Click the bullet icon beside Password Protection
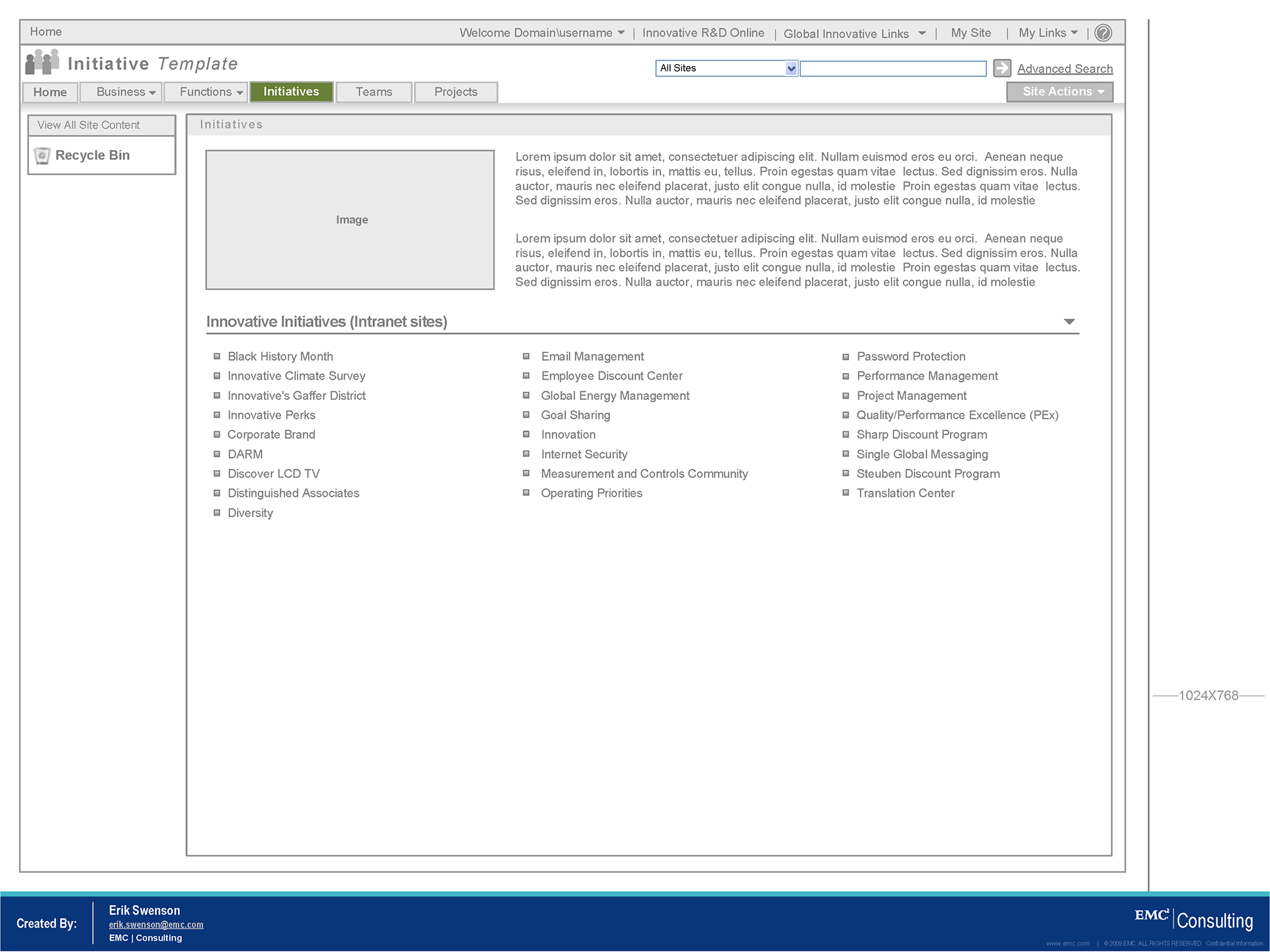The height and width of the screenshot is (952, 1270). click(845, 357)
